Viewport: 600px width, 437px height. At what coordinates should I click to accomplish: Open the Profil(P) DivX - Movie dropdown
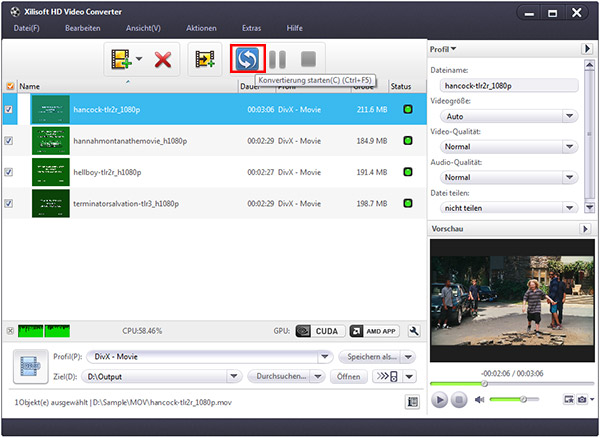pos(325,357)
